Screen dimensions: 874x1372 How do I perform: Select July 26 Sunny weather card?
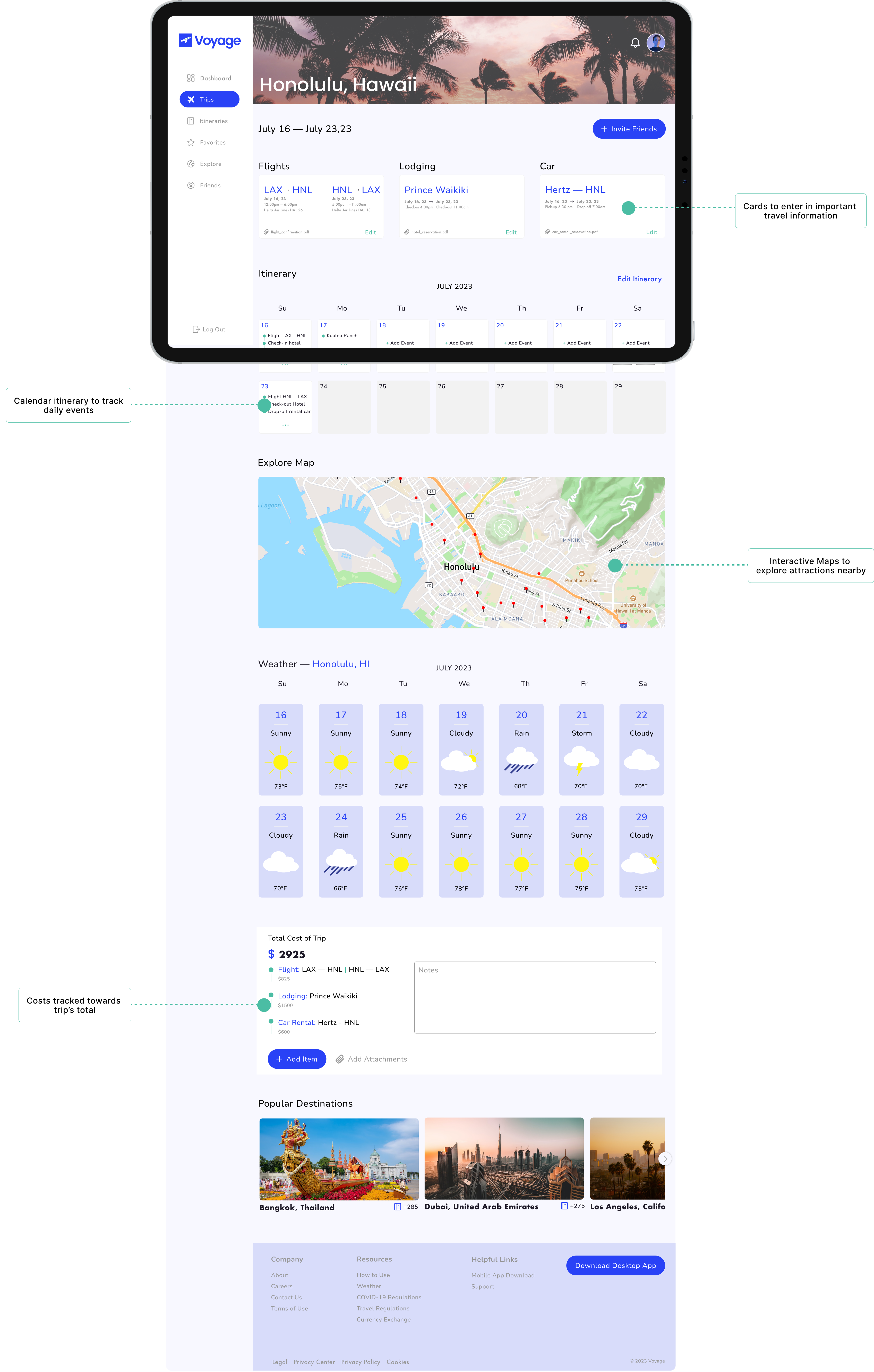(x=461, y=851)
